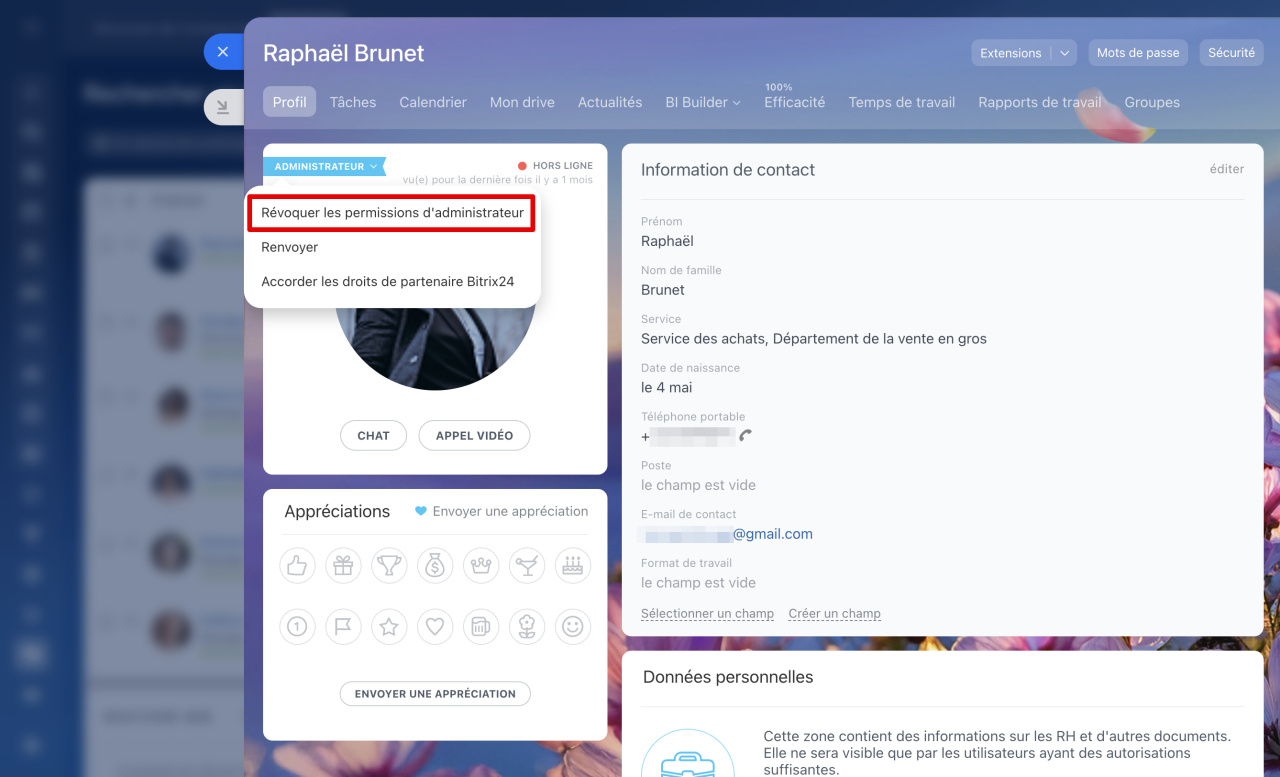Image resolution: width=1280 pixels, height=777 pixels.
Task: Click the Créer un champ link
Action: 835,614
